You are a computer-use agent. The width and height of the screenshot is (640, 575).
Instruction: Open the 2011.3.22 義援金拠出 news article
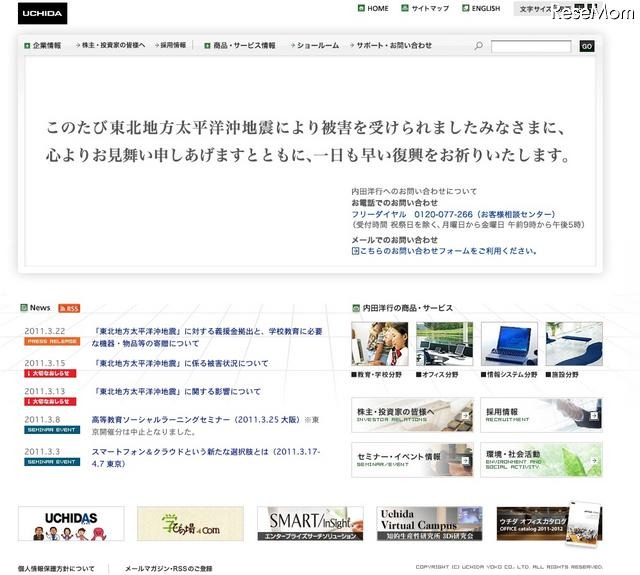[207, 337]
